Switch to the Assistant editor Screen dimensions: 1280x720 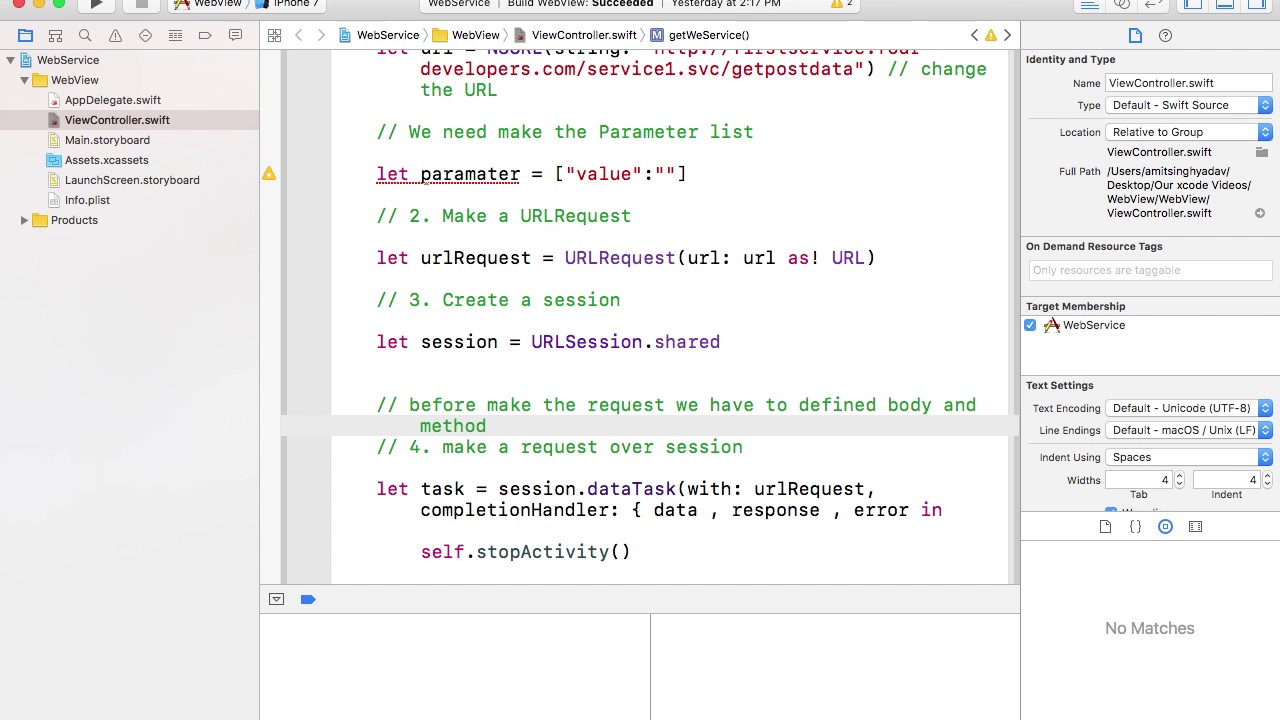[1122, 4]
